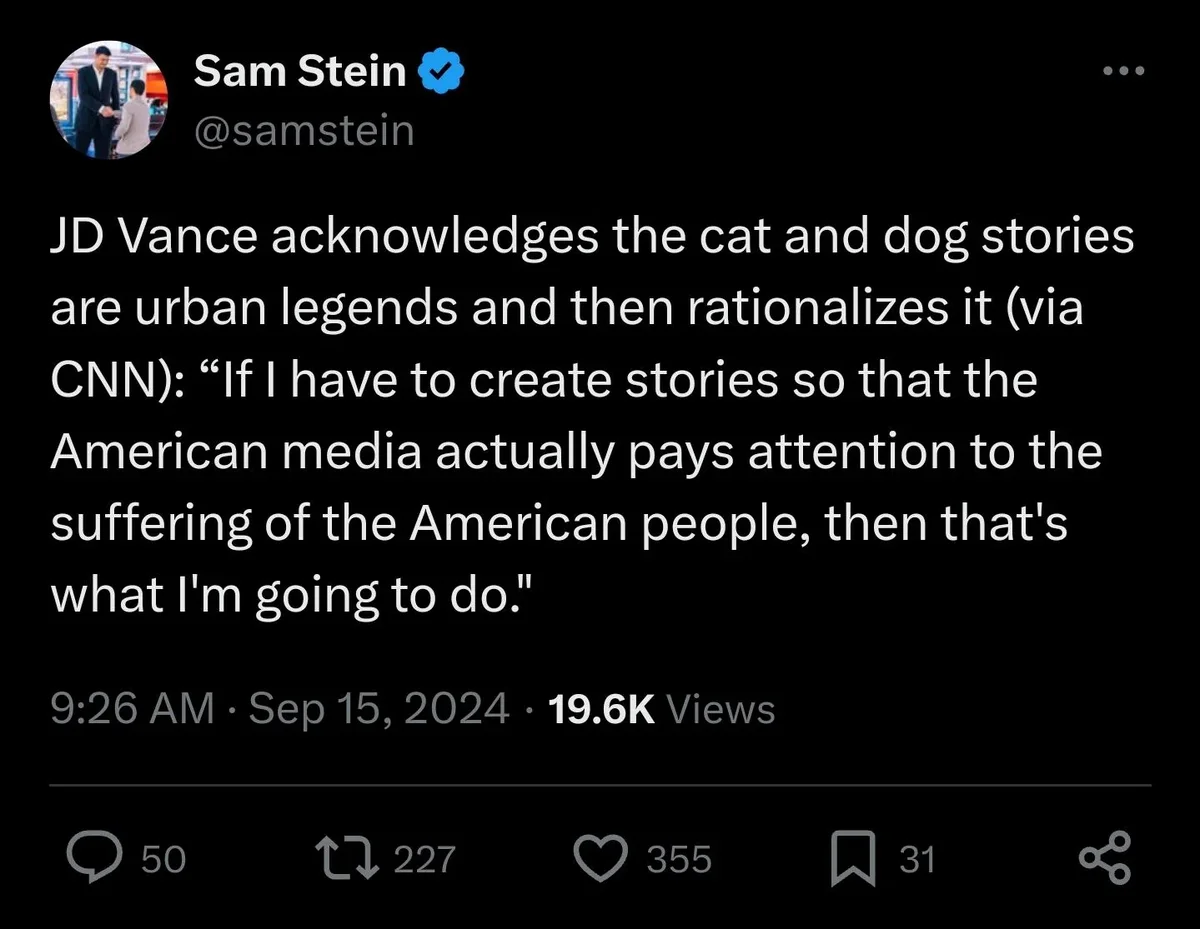Click the bookmark count 31
The height and width of the screenshot is (929, 1200).
pos(917,860)
